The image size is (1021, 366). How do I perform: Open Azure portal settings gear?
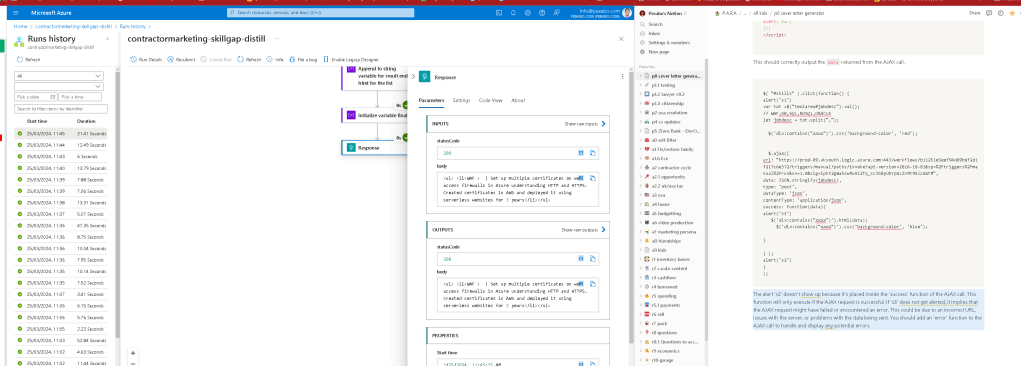pos(527,12)
